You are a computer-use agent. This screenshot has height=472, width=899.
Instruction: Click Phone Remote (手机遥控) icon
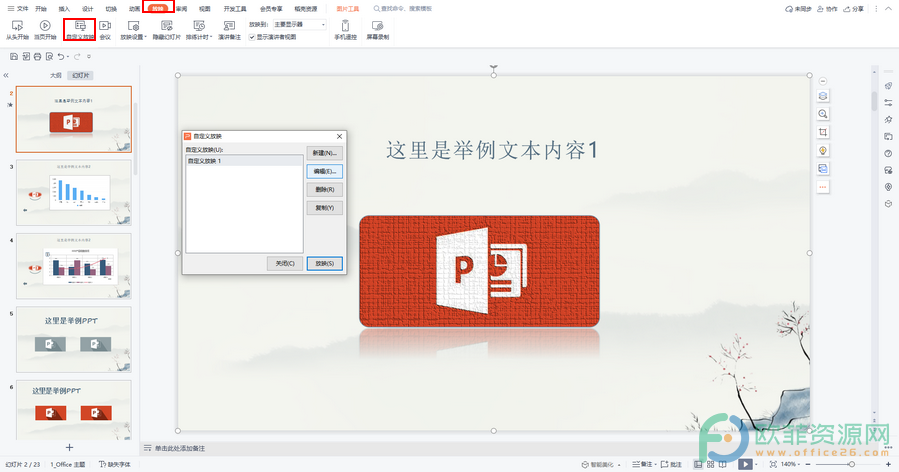(x=345, y=30)
